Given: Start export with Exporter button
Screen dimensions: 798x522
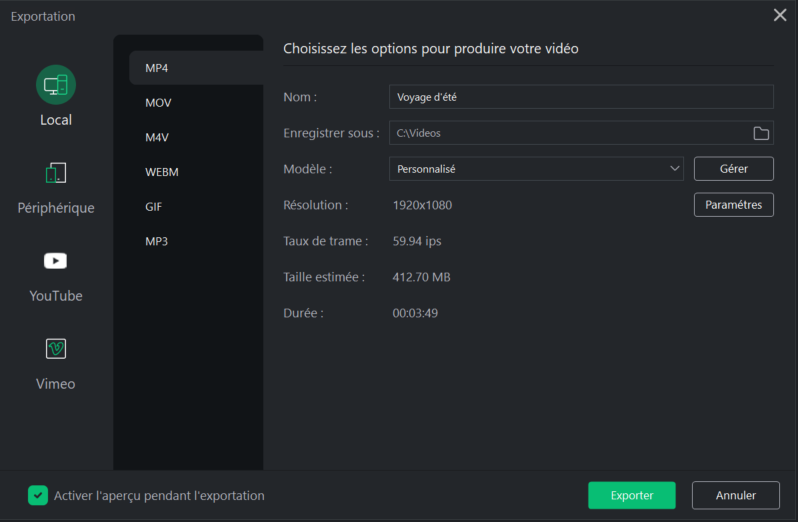Looking at the screenshot, I should point(632,495).
